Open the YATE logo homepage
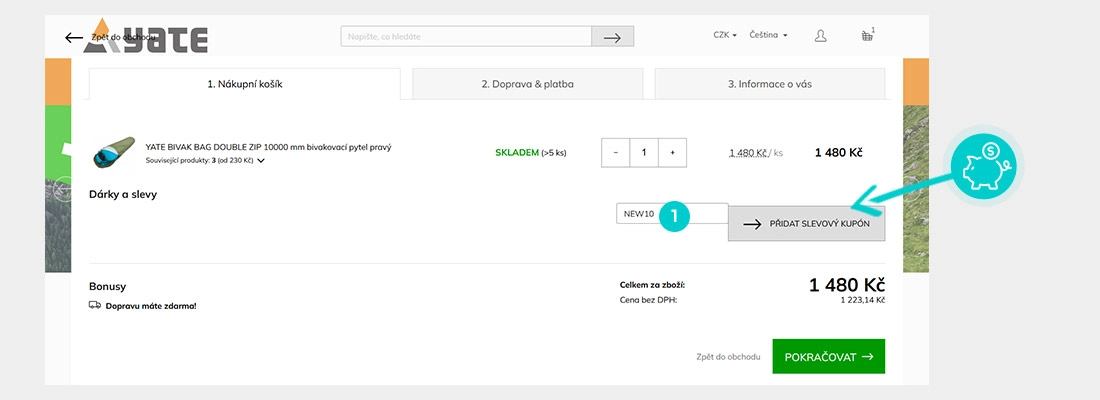Viewport: 1100px width, 400px height. [146, 36]
